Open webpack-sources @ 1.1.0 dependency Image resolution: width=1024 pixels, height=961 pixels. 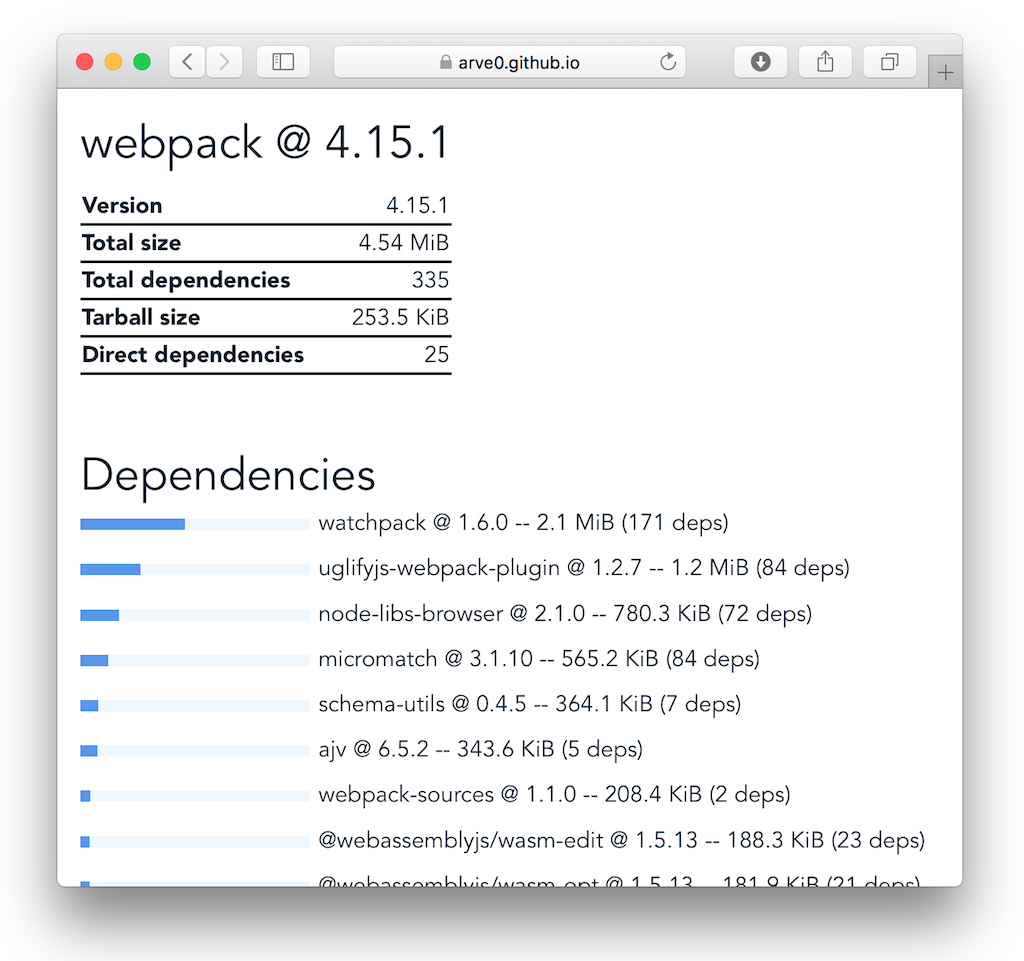pyautogui.click(x=554, y=795)
